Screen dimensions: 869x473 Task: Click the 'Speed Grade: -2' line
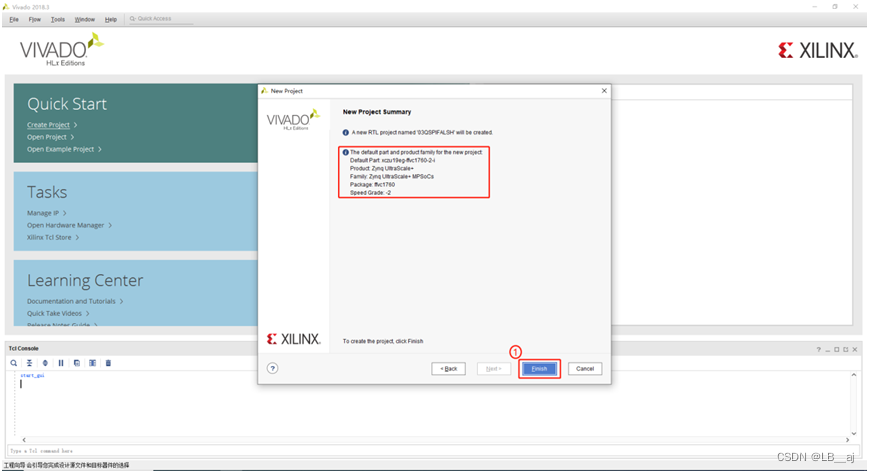click(x=370, y=193)
